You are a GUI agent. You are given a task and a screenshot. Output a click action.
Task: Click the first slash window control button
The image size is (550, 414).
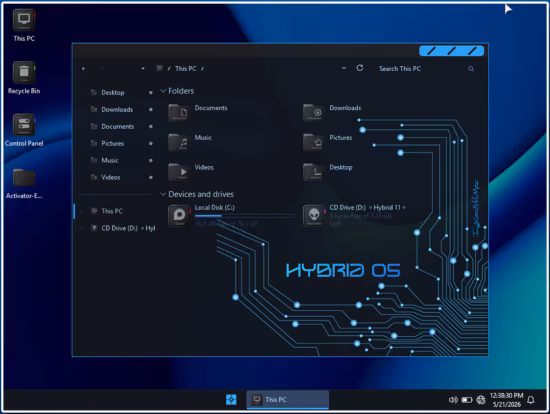(x=431, y=51)
